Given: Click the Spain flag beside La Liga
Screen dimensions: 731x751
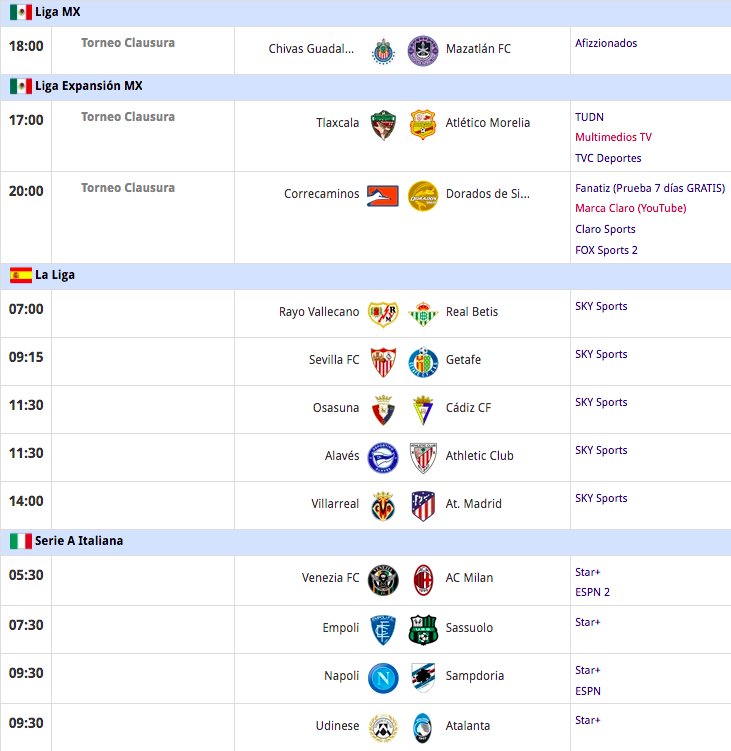Looking at the screenshot, I should pos(21,275).
